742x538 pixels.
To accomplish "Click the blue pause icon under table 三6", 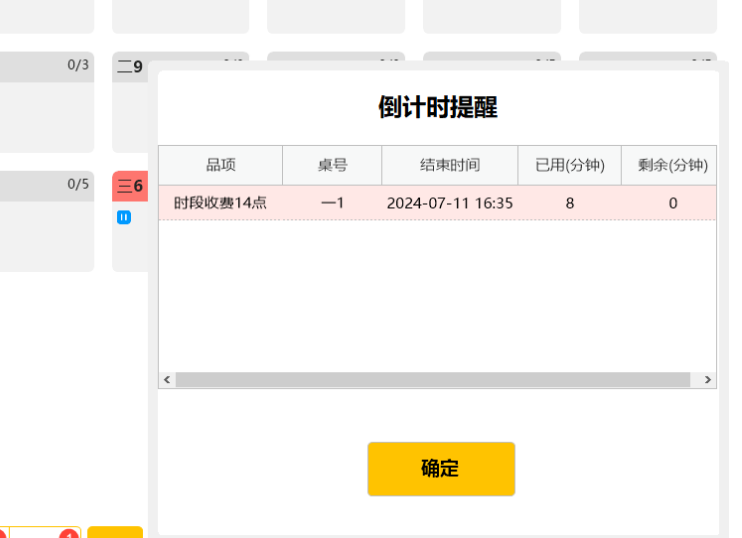I will point(124,217).
